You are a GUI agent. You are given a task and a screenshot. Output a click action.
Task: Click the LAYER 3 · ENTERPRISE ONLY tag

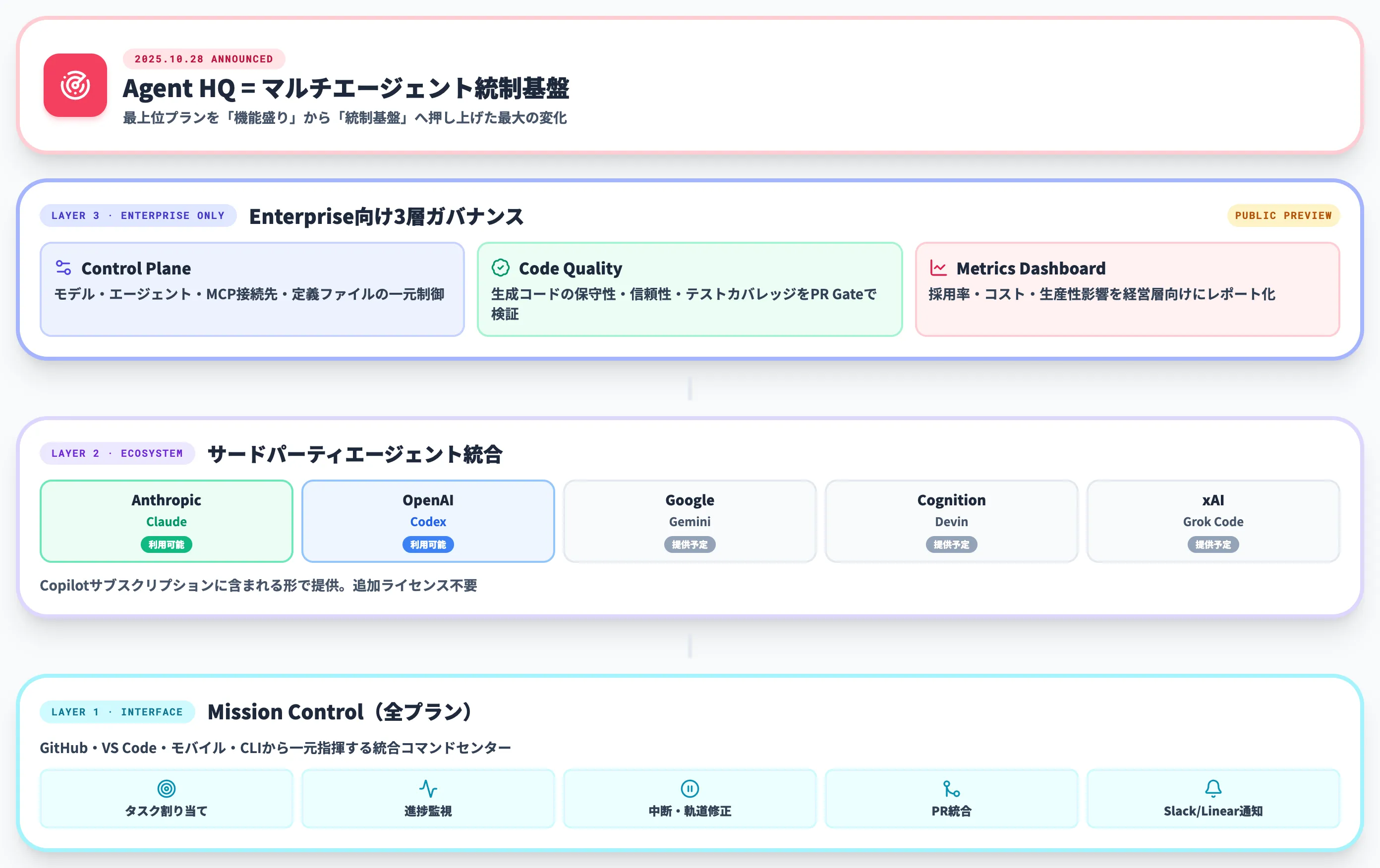tap(138, 216)
